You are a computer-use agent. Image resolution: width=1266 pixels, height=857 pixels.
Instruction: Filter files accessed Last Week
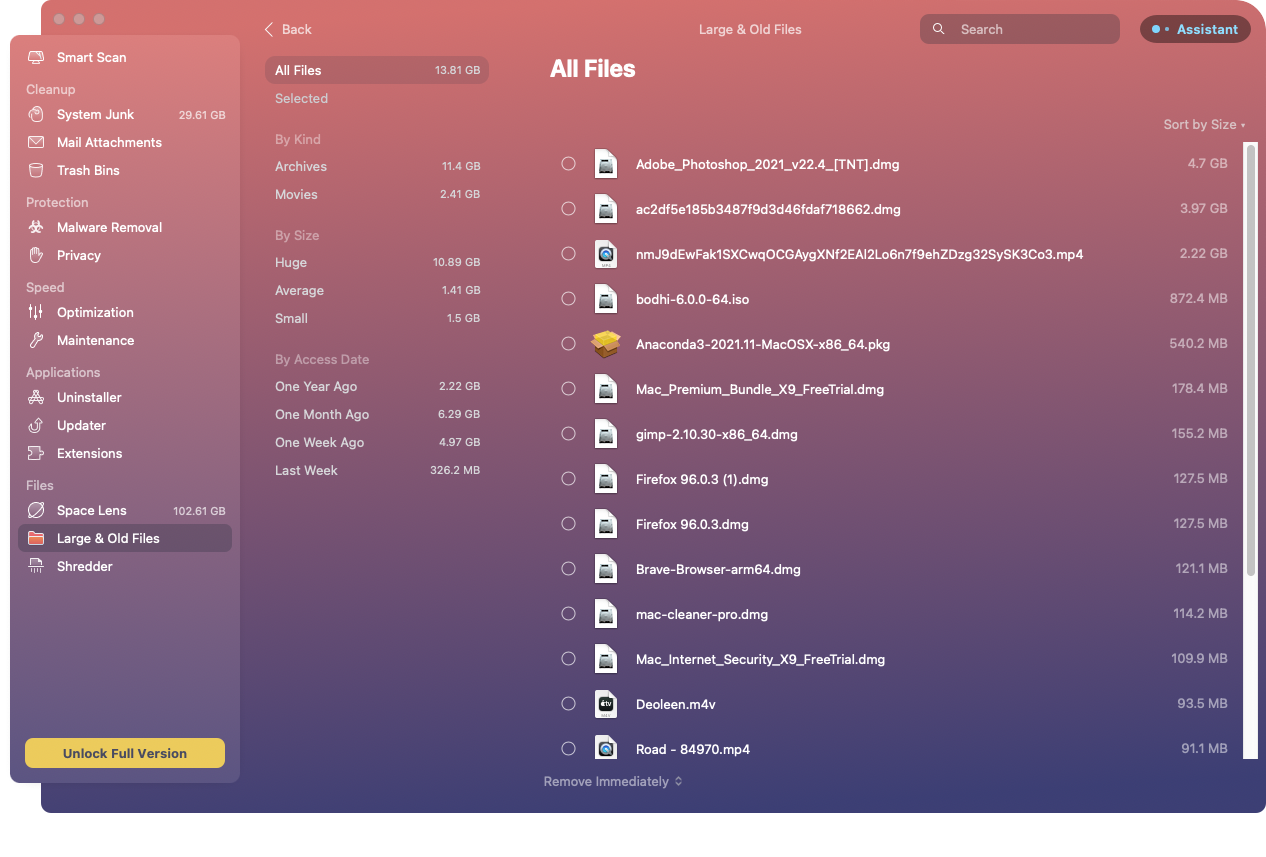377,471
